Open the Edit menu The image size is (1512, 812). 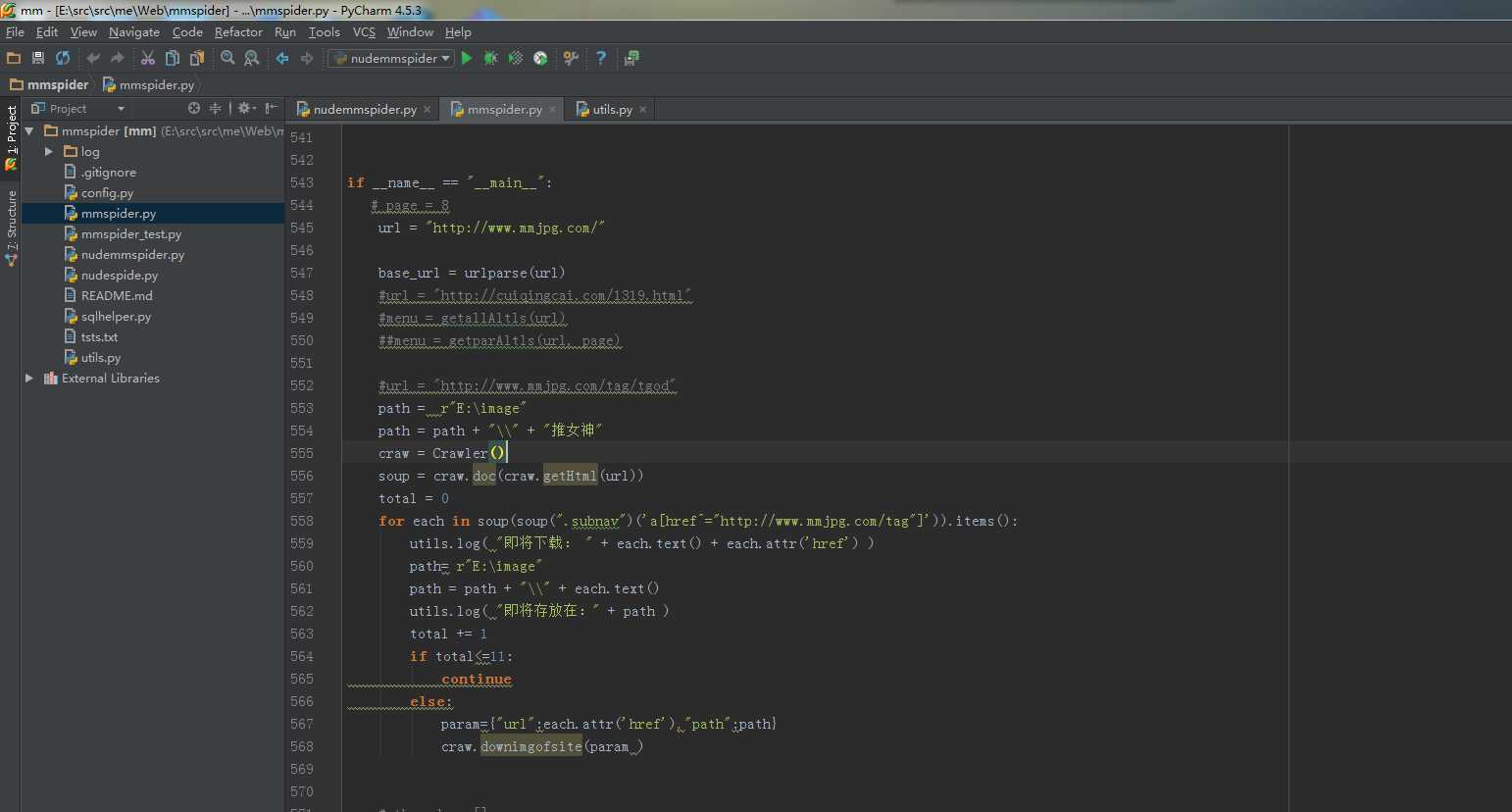pos(47,32)
